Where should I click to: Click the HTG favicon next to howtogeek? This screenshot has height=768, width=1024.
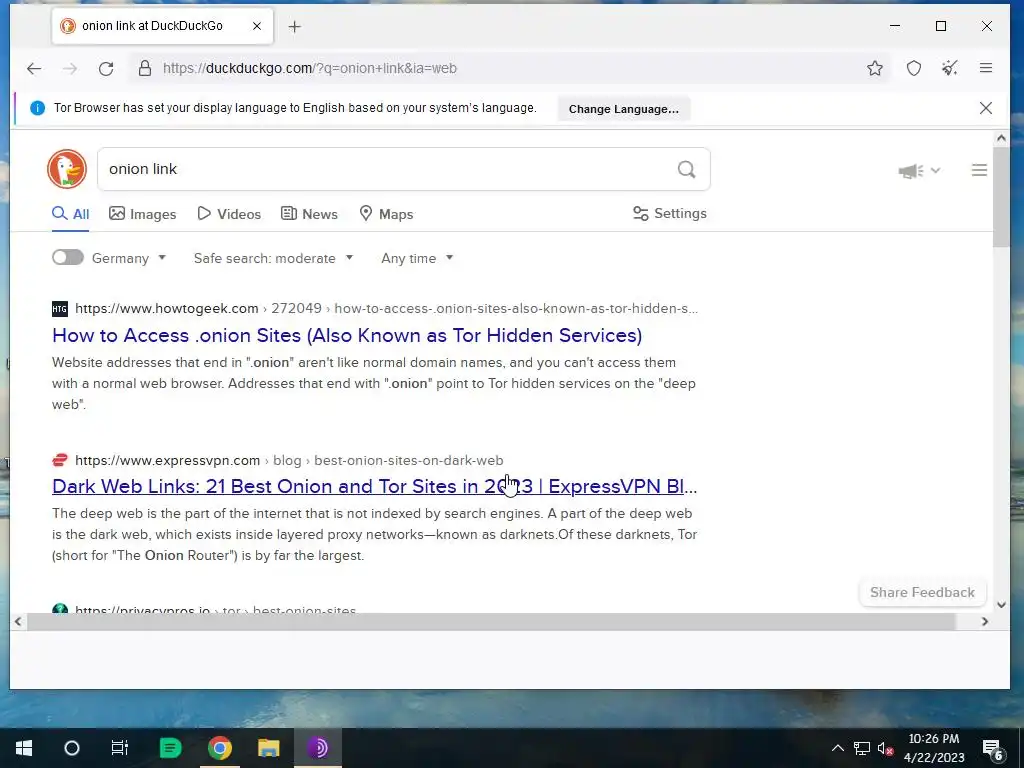[60, 308]
